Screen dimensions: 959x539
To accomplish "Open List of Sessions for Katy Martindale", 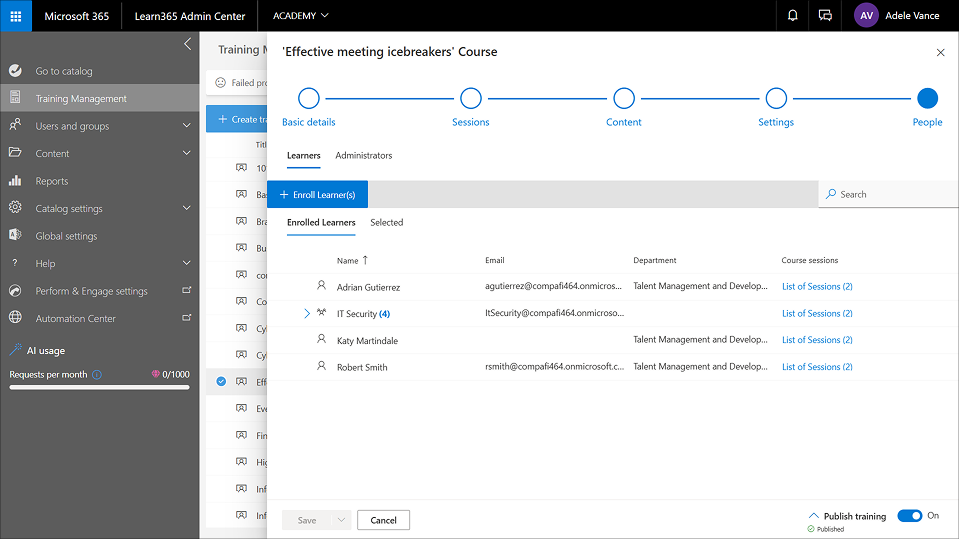I will (x=817, y=340).
